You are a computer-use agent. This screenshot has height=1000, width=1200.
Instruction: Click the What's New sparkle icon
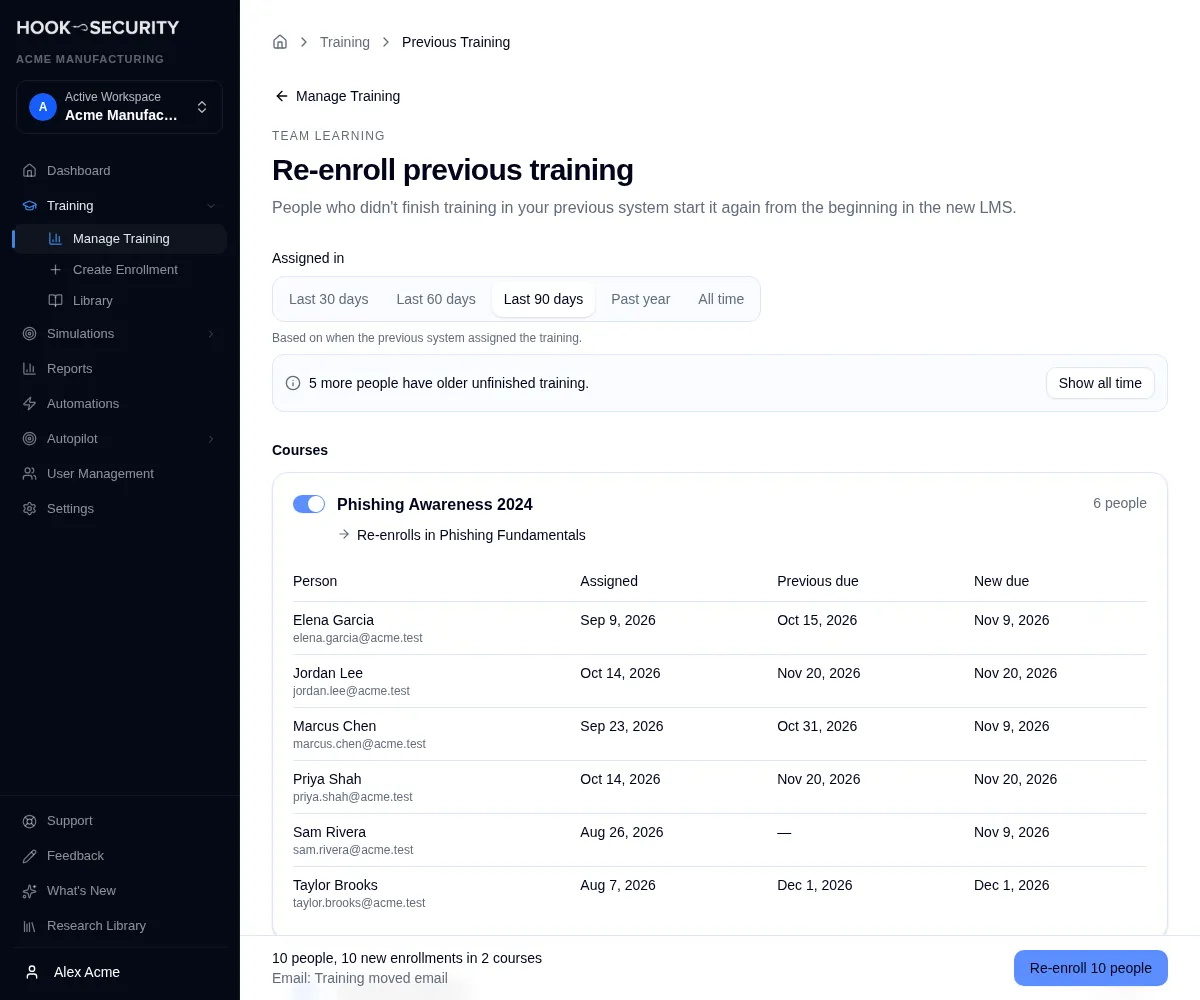tap(30, 891)
